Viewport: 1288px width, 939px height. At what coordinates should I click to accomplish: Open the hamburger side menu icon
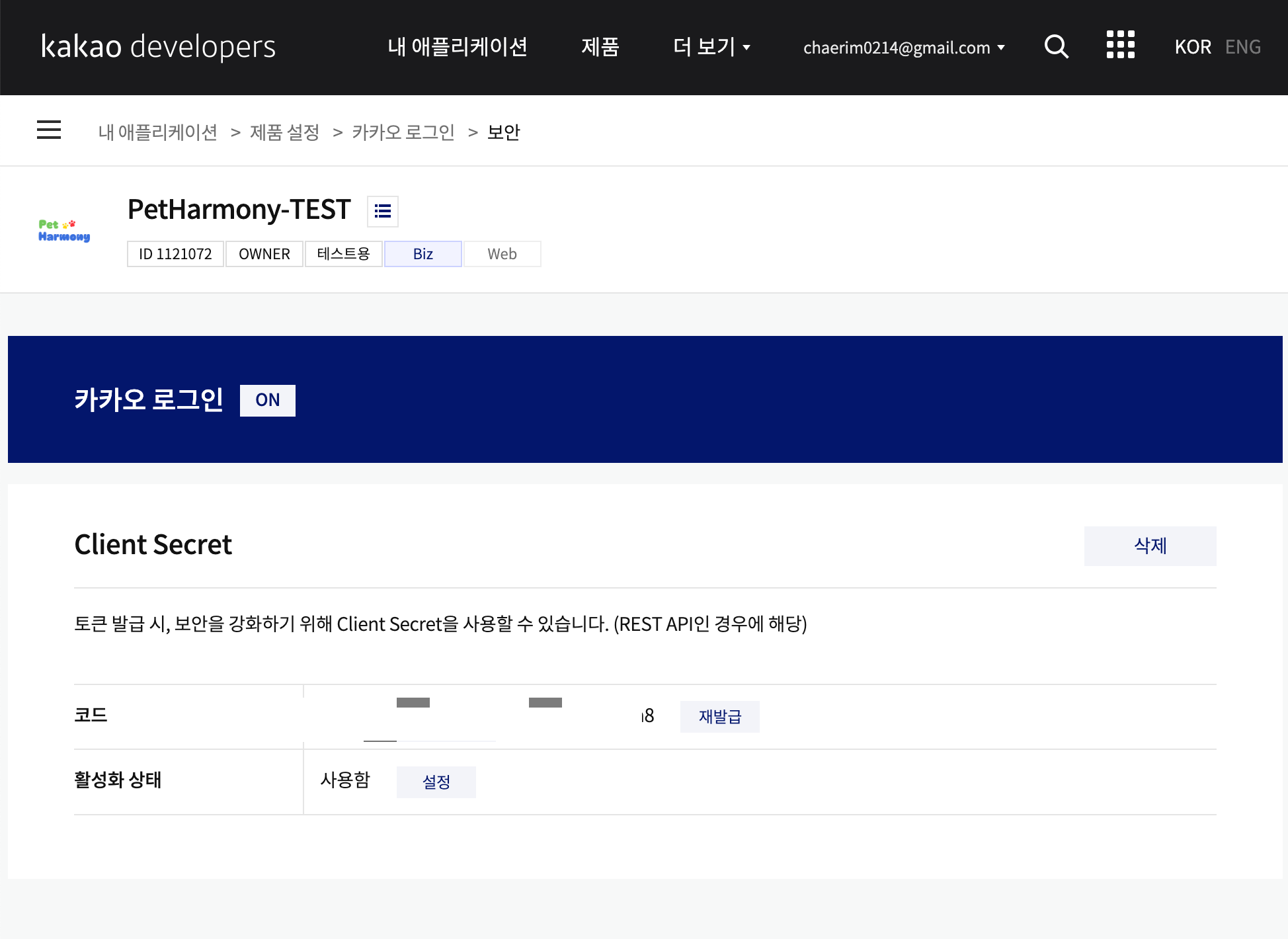(49, 130)
